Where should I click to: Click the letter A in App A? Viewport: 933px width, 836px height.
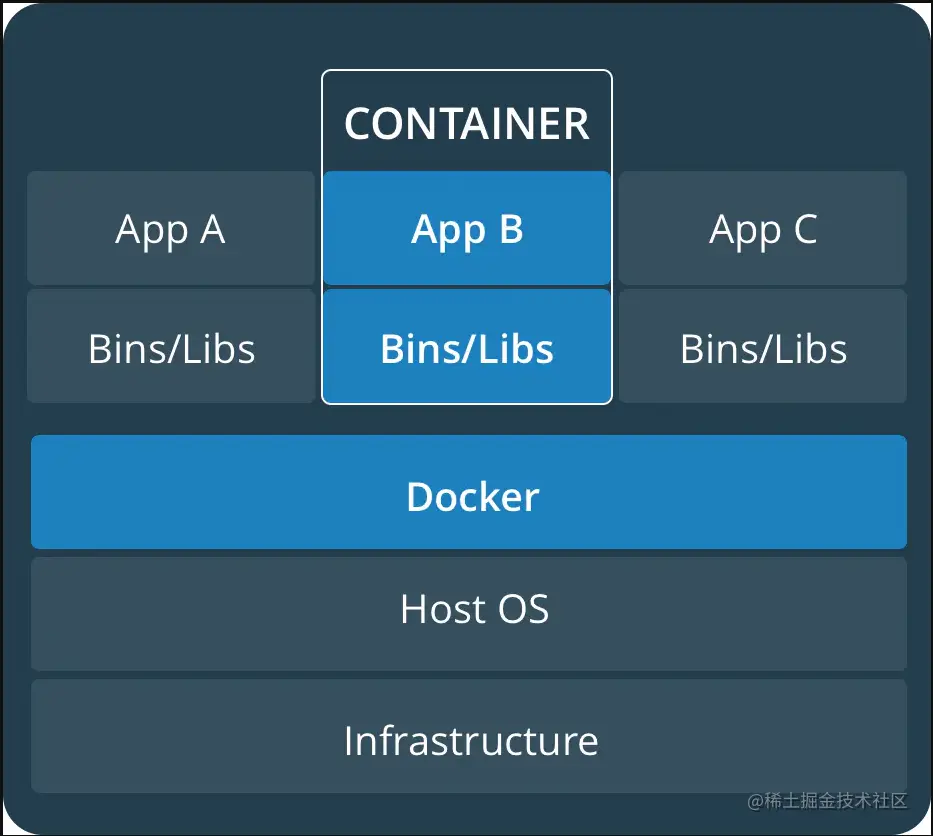pos(212,229)
